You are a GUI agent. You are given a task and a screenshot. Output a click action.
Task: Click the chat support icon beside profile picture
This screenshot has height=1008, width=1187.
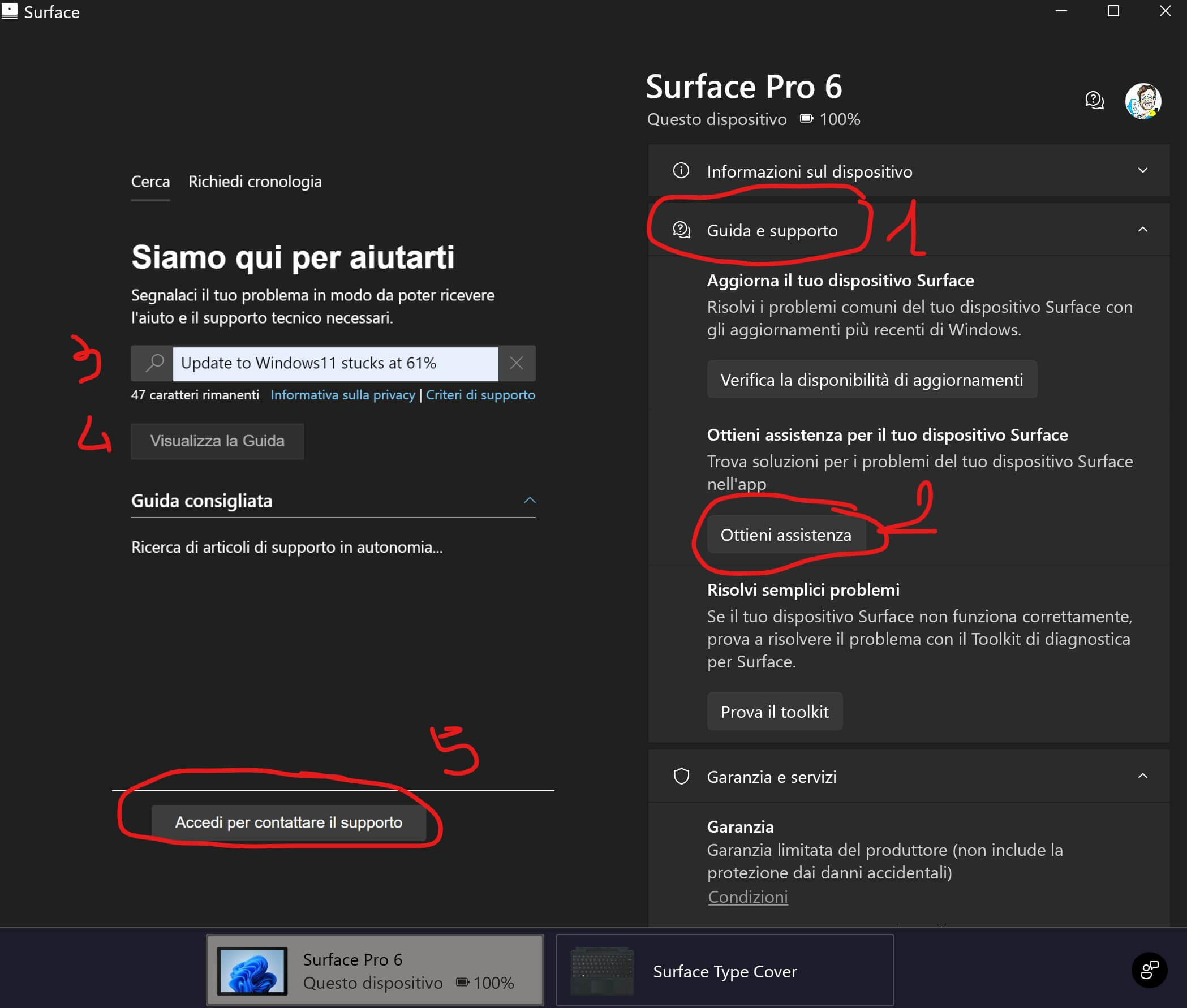coord(1094,101)
